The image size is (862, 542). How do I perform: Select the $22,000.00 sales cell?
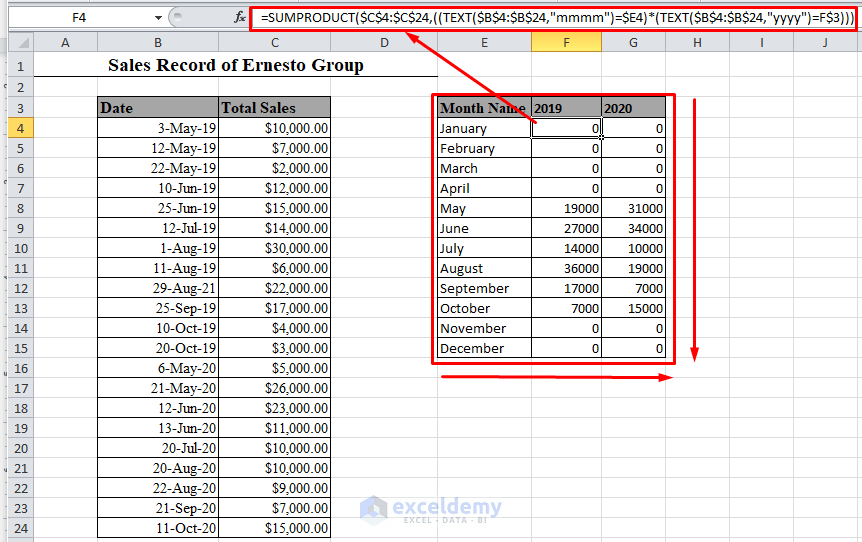(x=274, y=289)
